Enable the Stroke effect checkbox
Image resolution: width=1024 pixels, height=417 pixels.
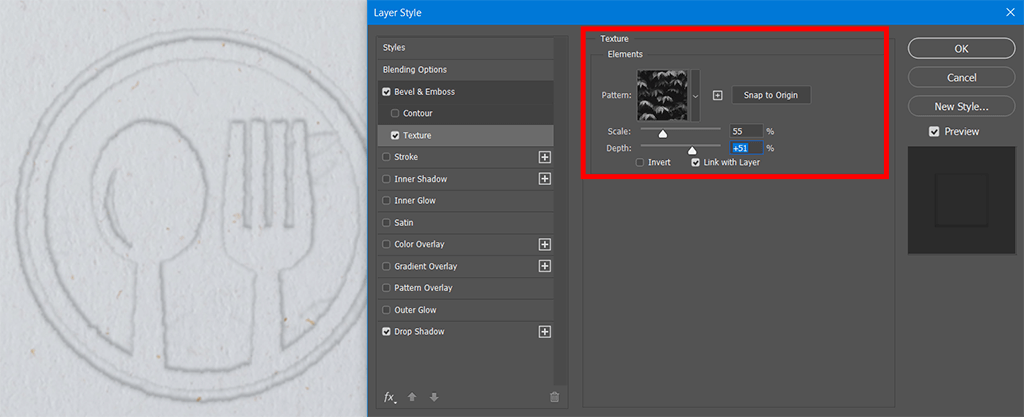pos(387,157)
